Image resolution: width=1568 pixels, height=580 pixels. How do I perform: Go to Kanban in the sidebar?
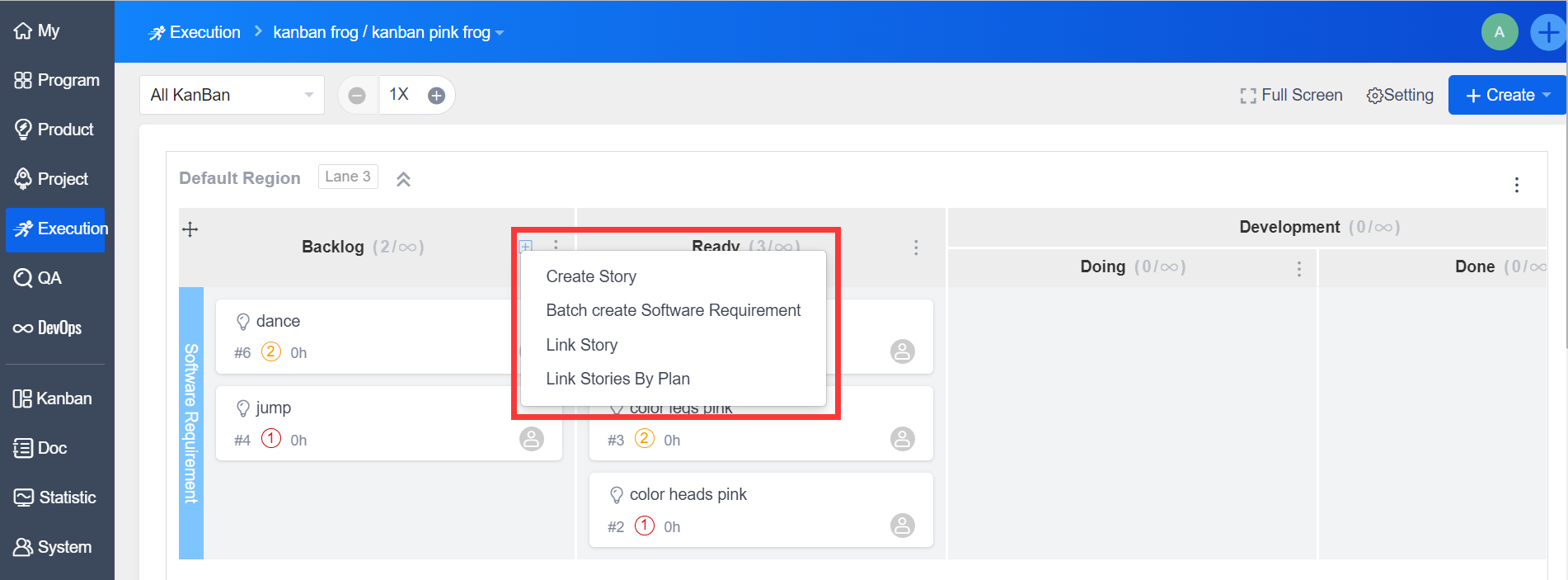point(53,398)
